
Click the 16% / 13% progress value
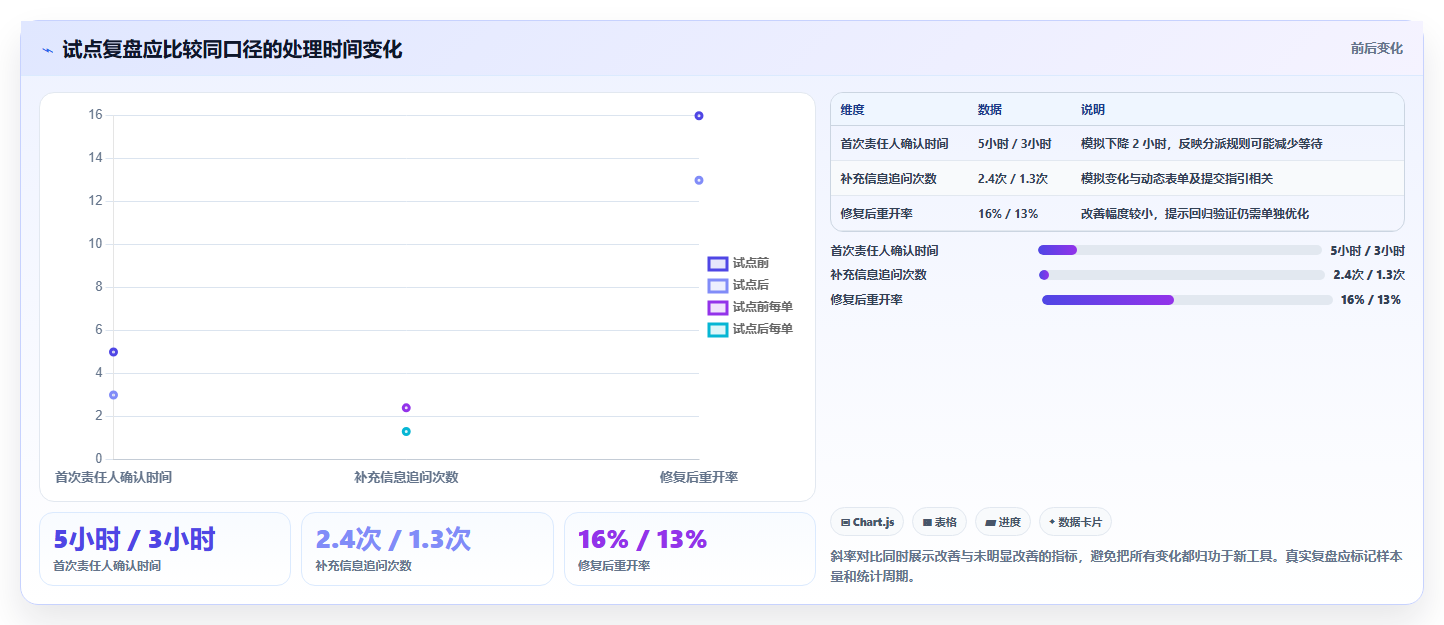(1370, 300)
